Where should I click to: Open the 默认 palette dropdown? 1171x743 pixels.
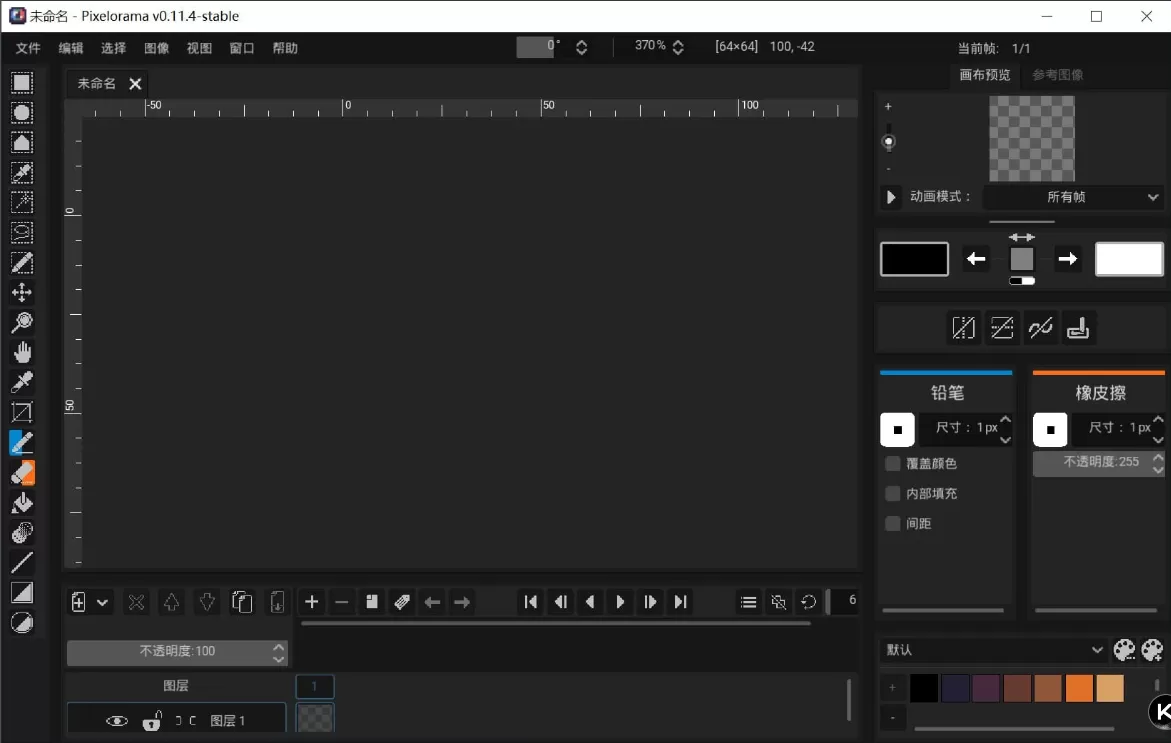[x=993, y=650]
